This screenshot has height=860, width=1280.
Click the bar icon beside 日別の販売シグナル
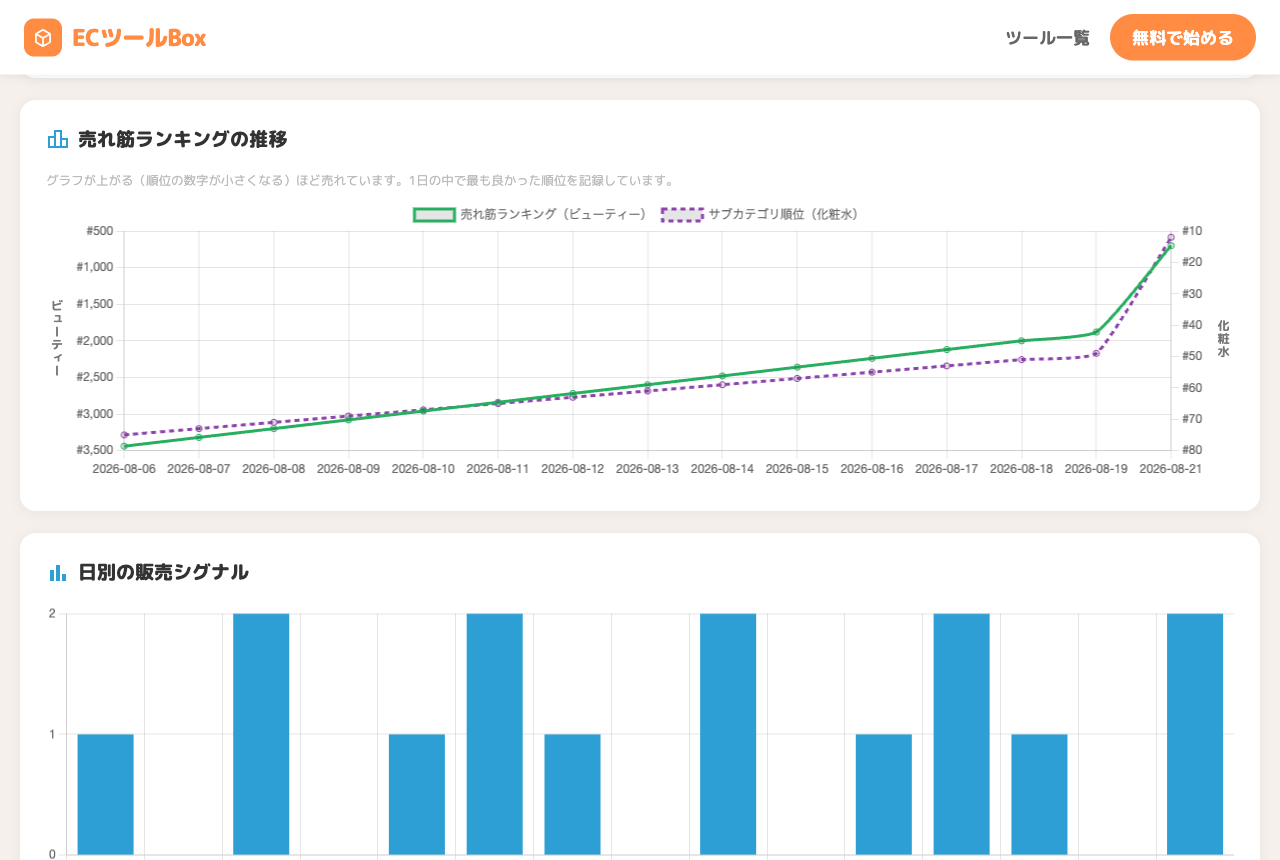pyautogui.click(x=58, y=573)
